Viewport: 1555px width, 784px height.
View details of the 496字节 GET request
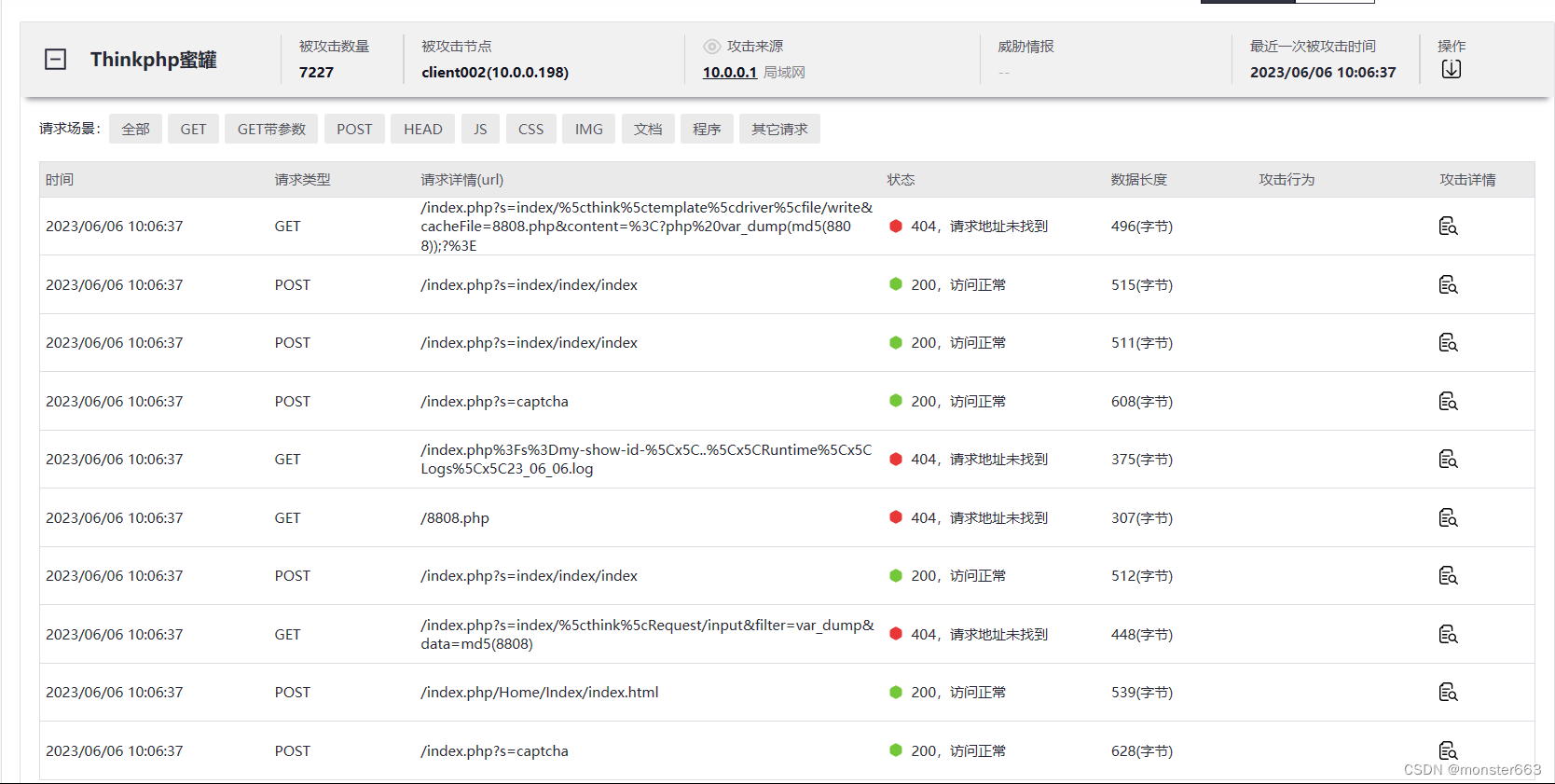[x=1448, y=226]
